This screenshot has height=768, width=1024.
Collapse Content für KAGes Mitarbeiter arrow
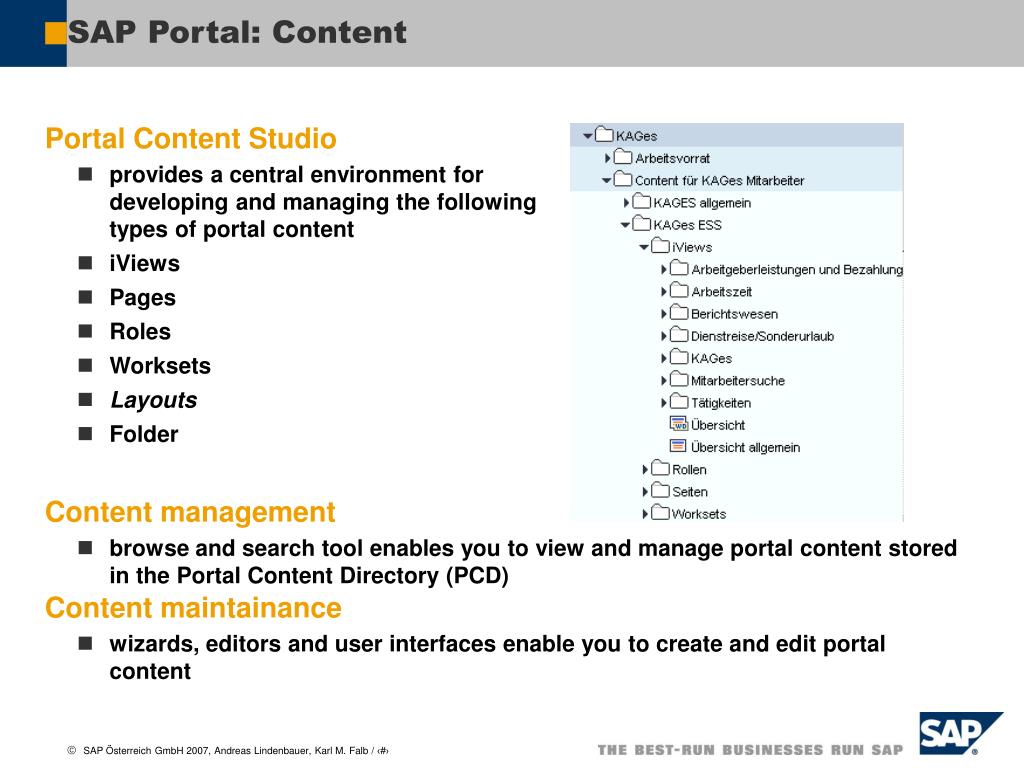click(x=607, y=180)
